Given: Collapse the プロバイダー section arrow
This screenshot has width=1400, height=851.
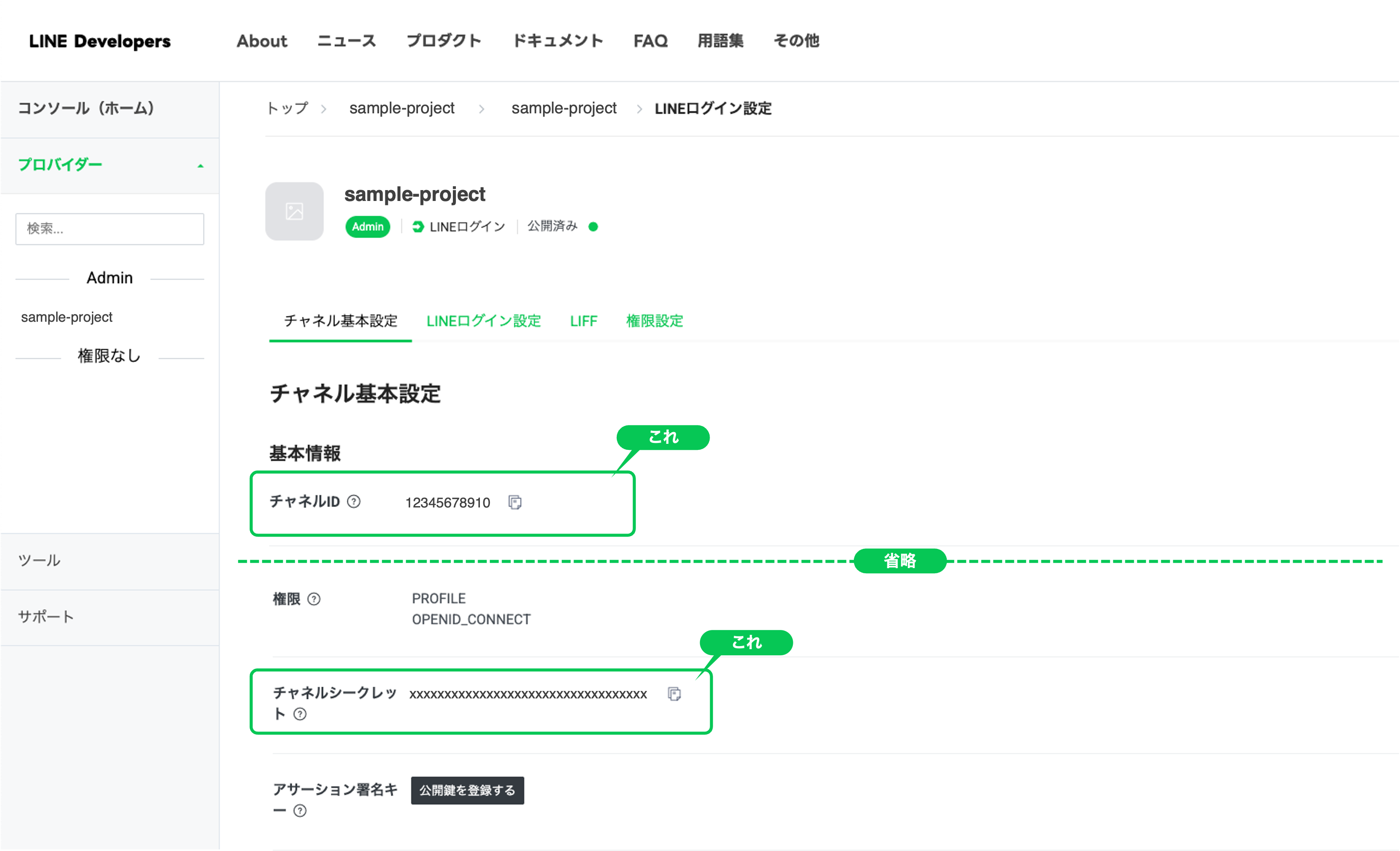Looking at the screenshot, I should [200, 166].
